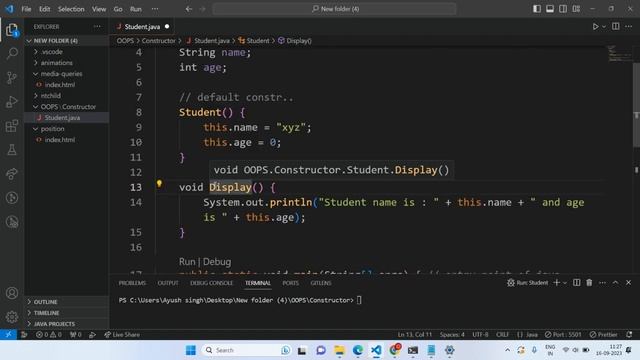The image size is (640, 360).
Task: Switch to the OUTPUT tab
Action: click(x=168, y=283)
